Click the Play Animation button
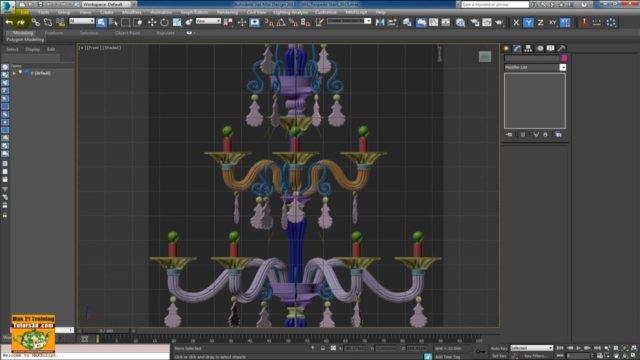This screenshot has width=640, height=360. [x=578, y=348]
